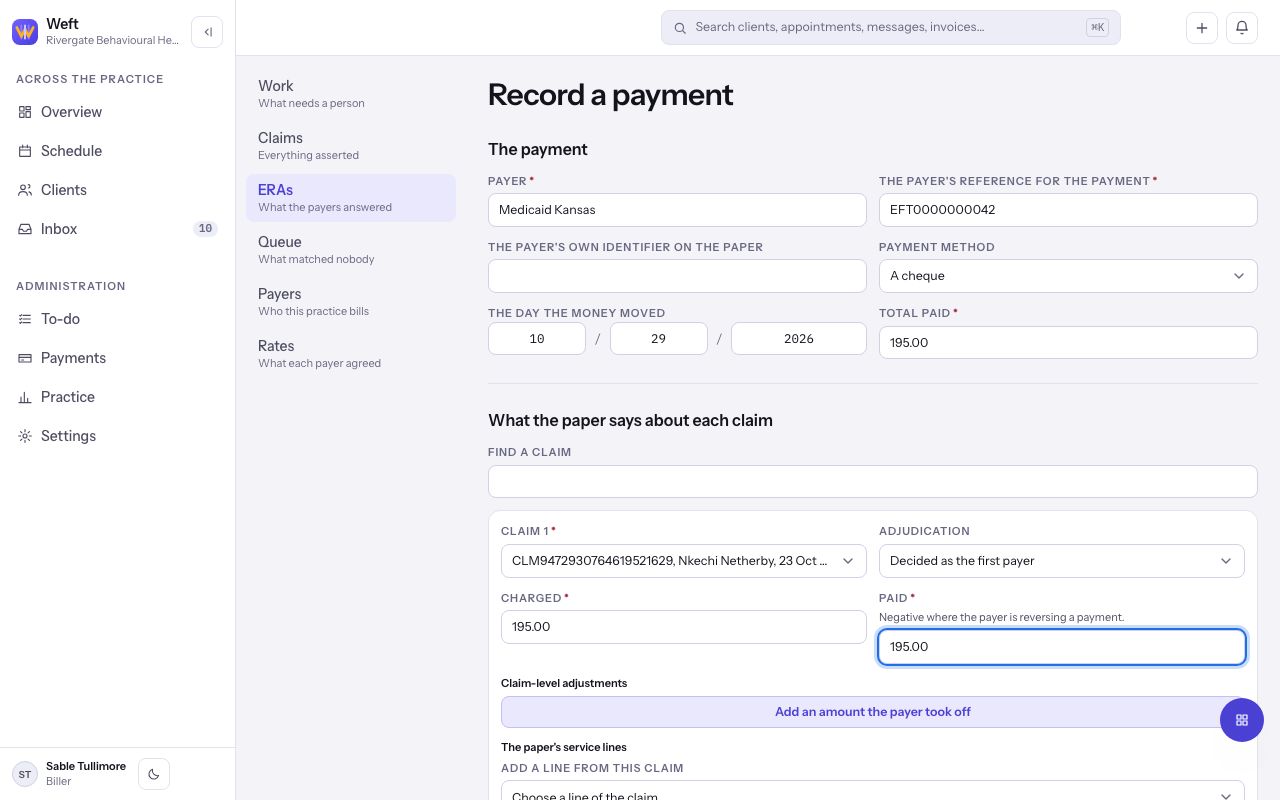1280x800 pixels.
Task: Open Clients in sidebar
Action: pyautogui.click(x=118, y=190)
